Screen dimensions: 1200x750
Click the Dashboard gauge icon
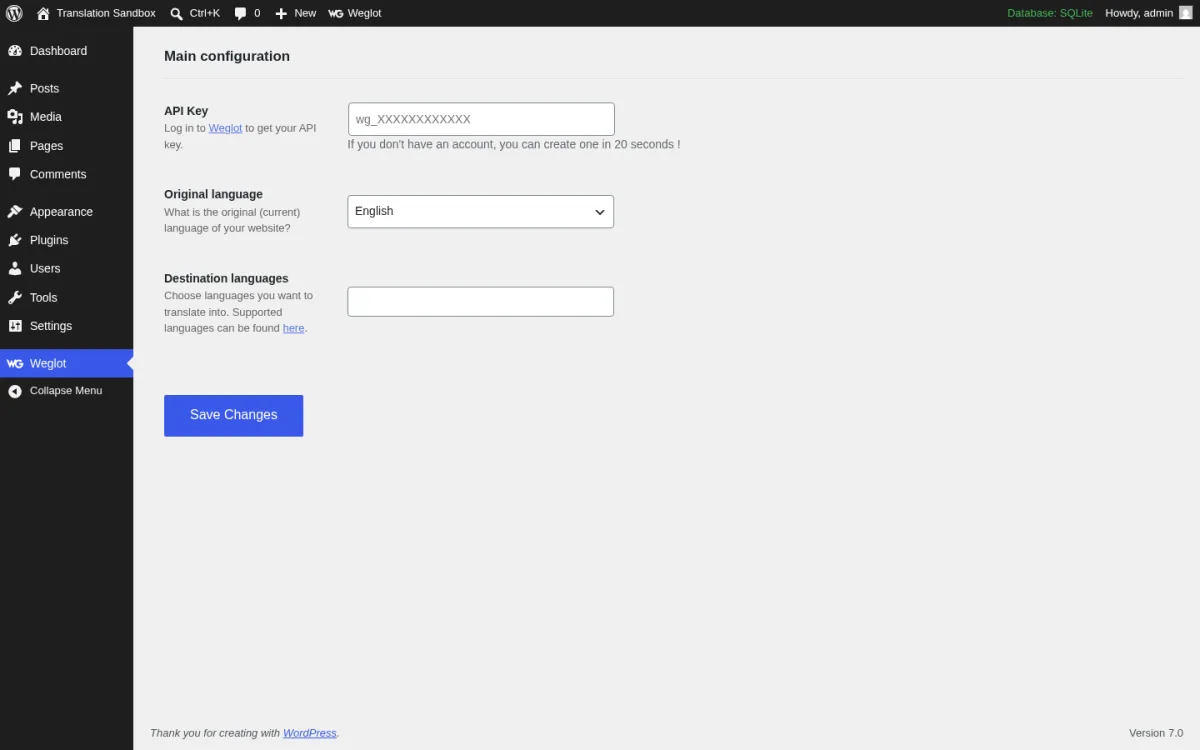15,51
